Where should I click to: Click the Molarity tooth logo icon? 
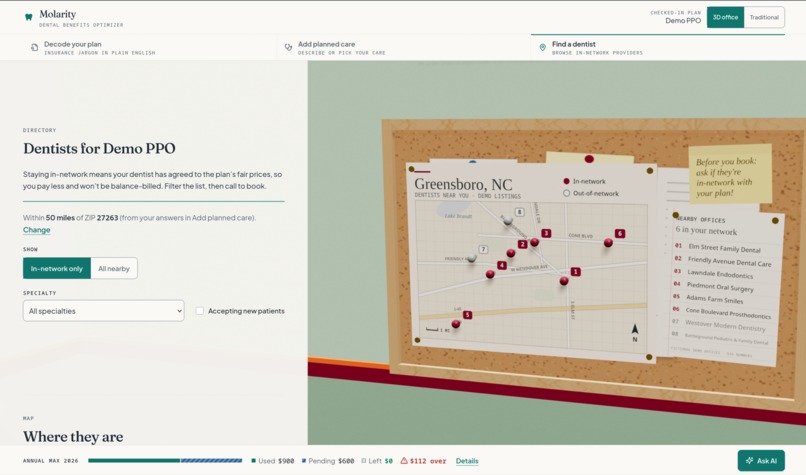tap(29, 17)
